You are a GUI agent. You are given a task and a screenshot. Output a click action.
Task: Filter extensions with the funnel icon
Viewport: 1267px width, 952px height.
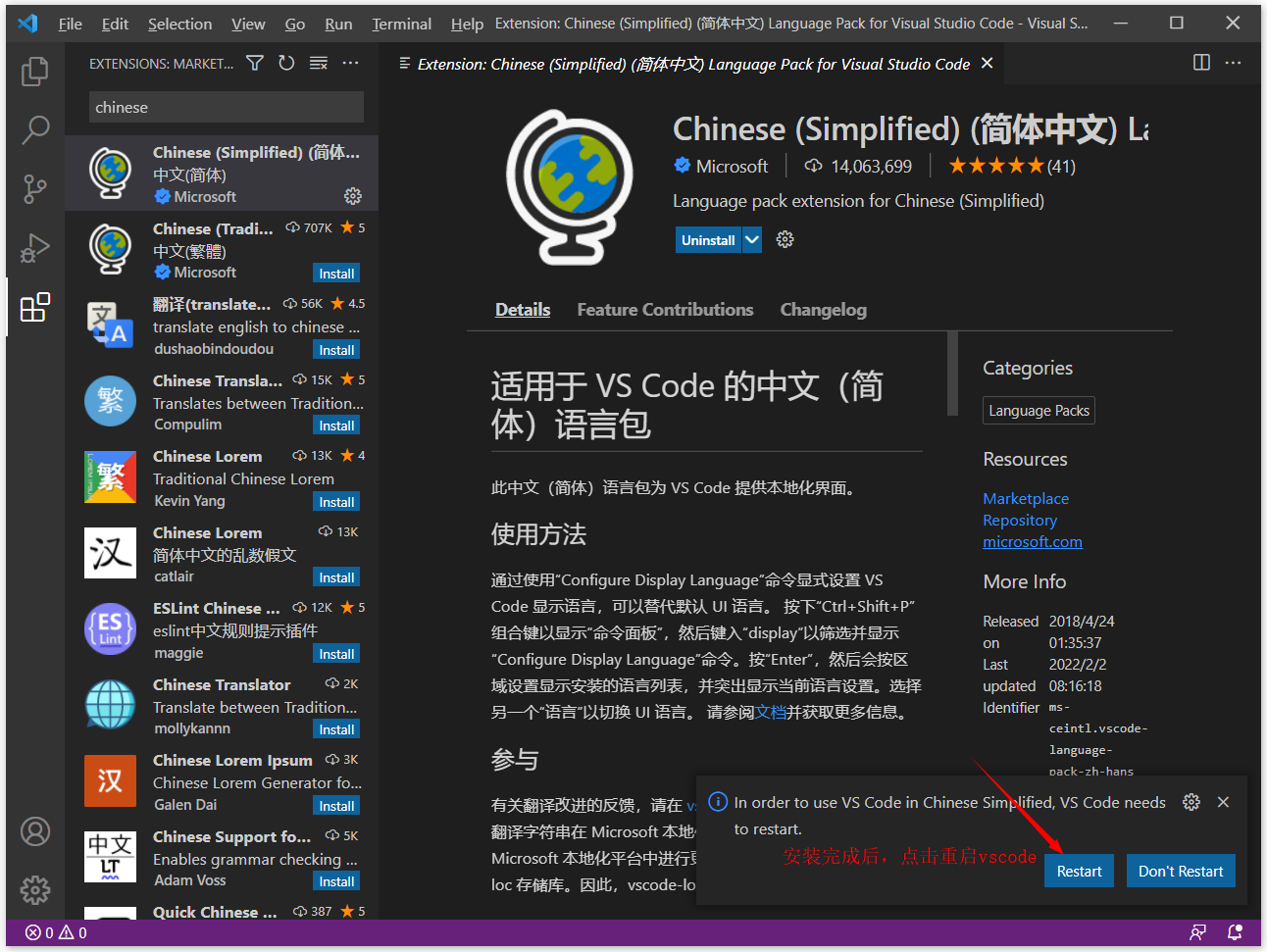pyautogui.click(x=255, y=63)
